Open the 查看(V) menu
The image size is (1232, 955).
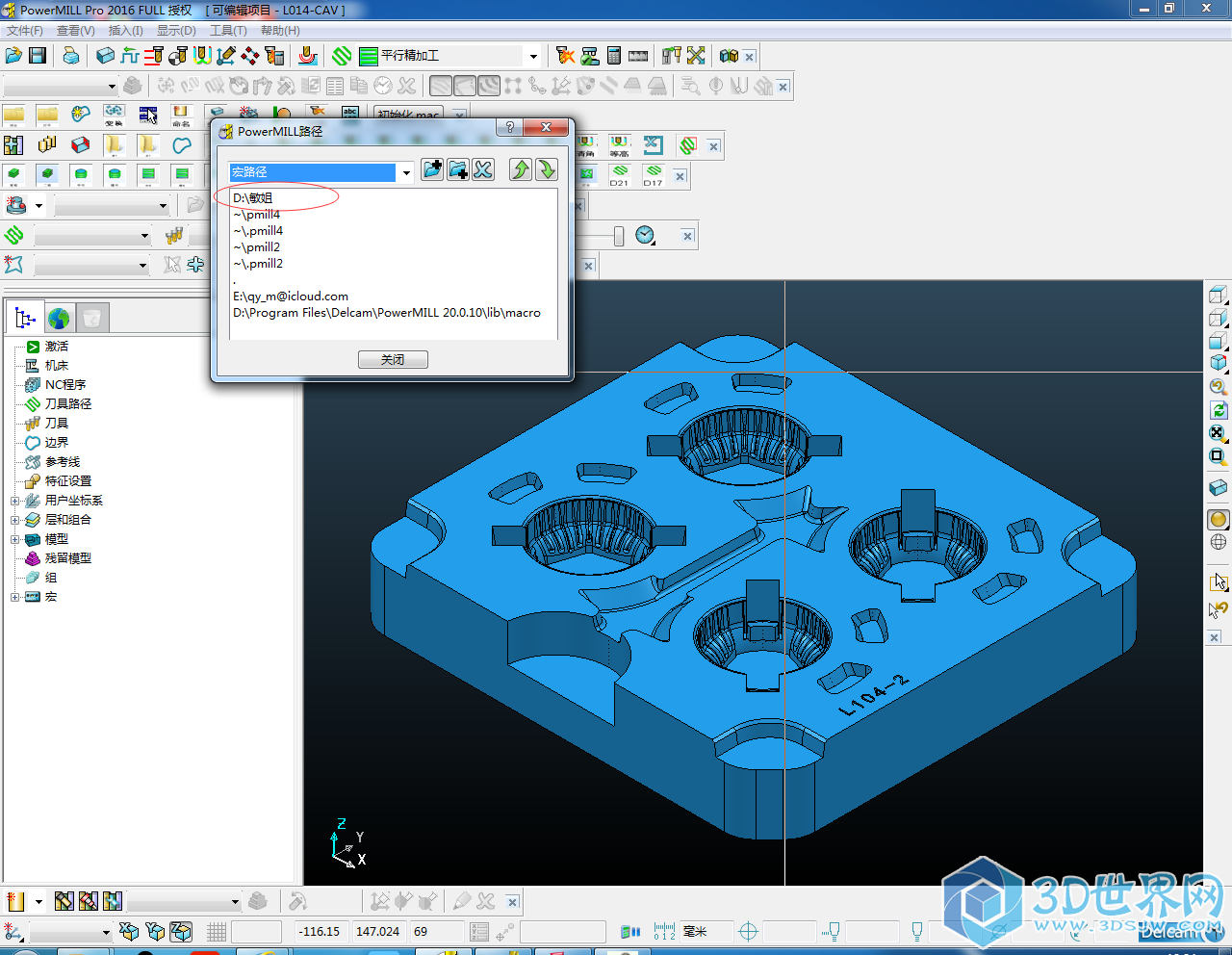[x=76, y=31]
